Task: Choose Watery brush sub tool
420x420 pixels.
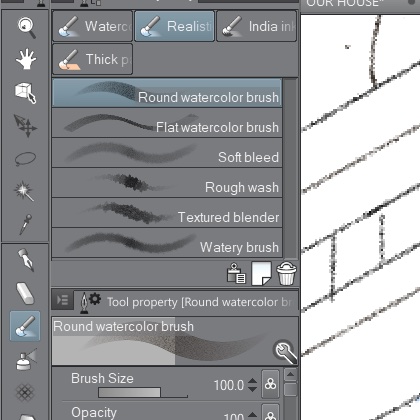Action: tap(167, 243)
